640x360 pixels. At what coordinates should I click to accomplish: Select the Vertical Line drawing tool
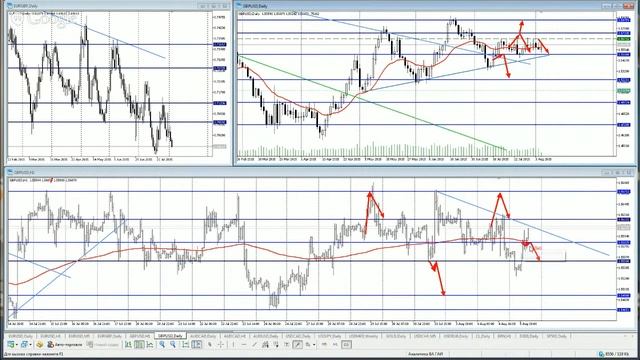(233, 344)
